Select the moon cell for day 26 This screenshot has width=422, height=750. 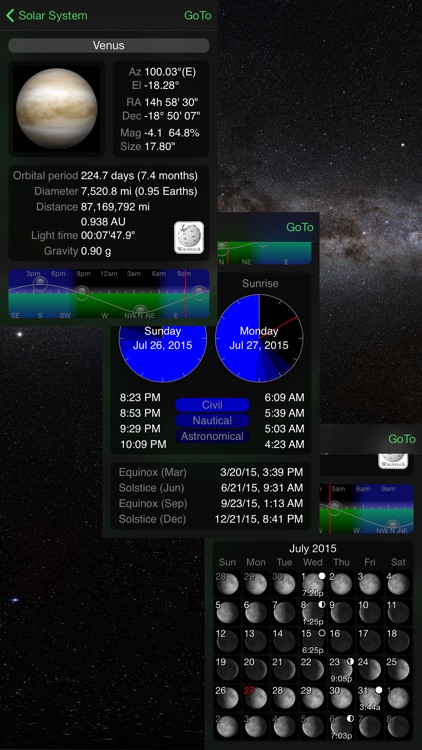[x=227, y=698]
